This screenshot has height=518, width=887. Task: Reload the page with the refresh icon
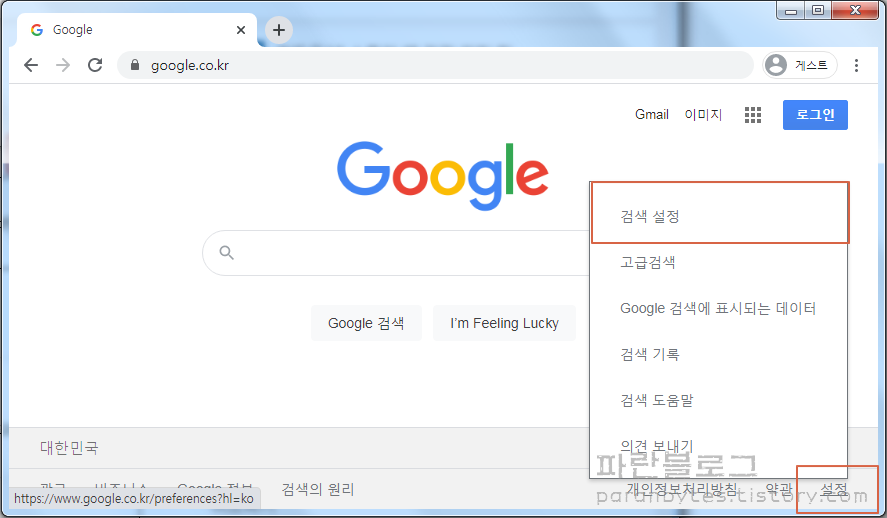(x=95, y=65)
